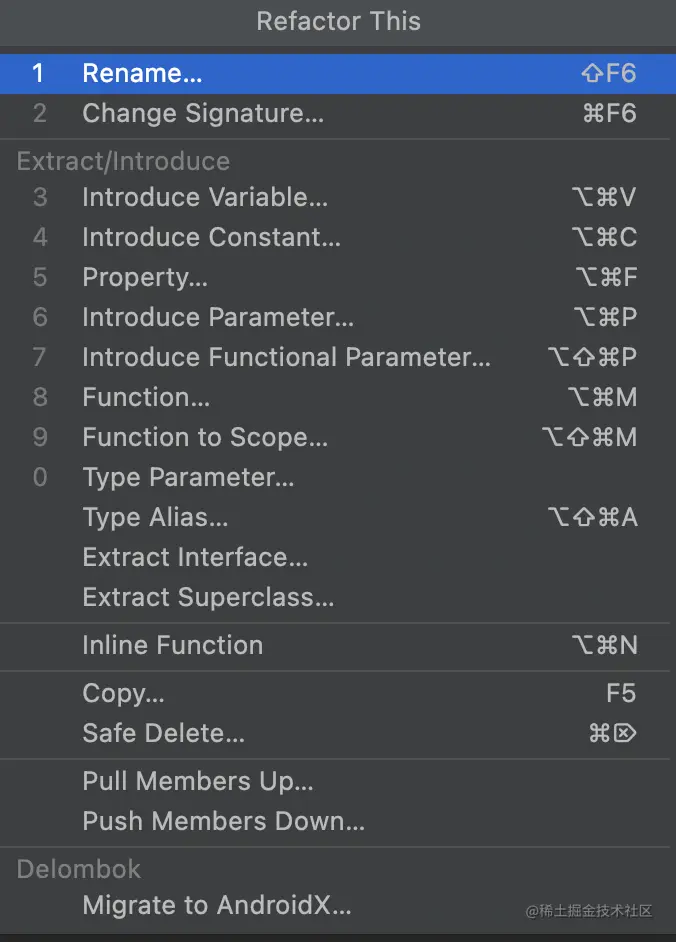Select Inline Function from the menu
Viewport: 676px width, 942px height.
coord(172,645)
